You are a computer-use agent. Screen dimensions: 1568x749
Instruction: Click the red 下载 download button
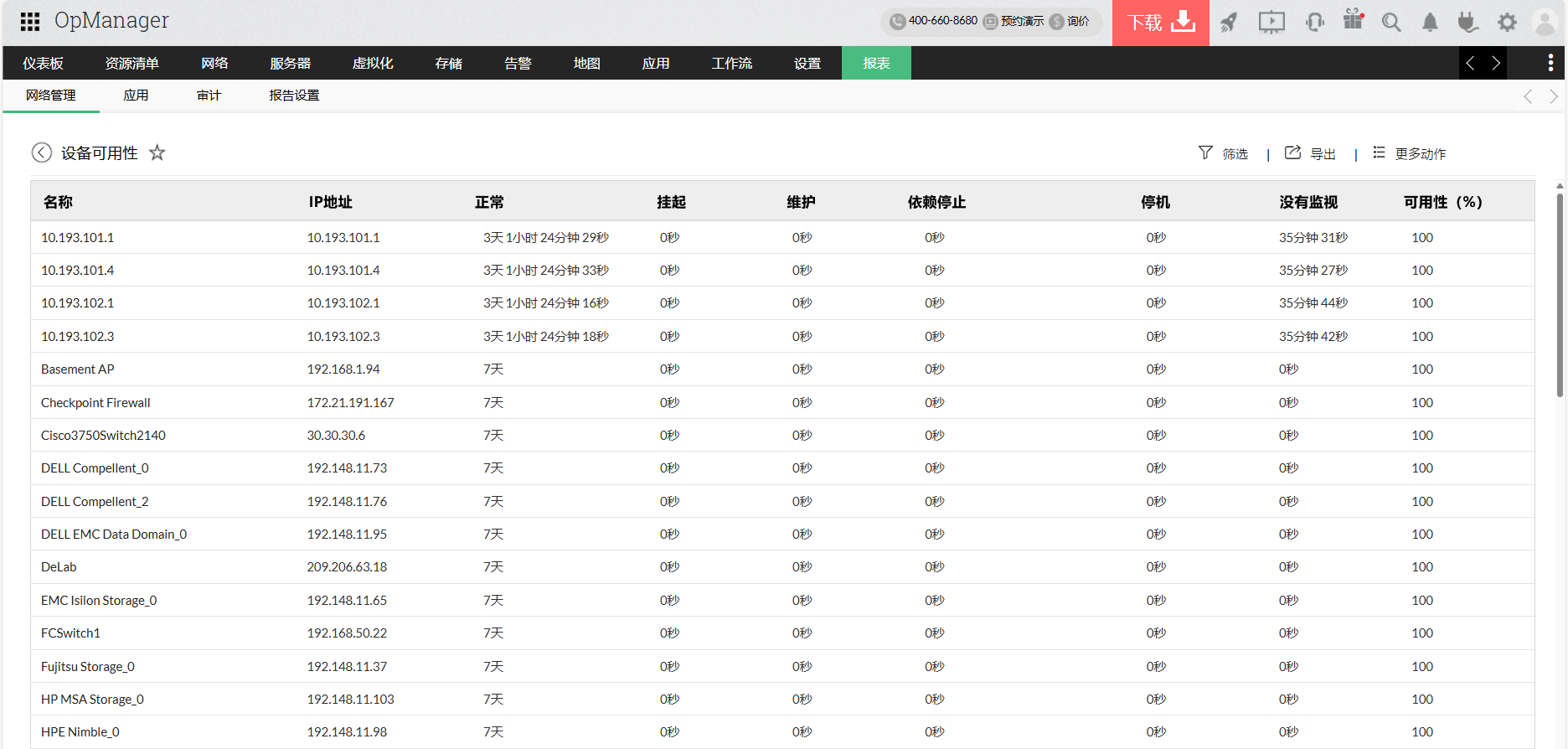coord(1160,23)
